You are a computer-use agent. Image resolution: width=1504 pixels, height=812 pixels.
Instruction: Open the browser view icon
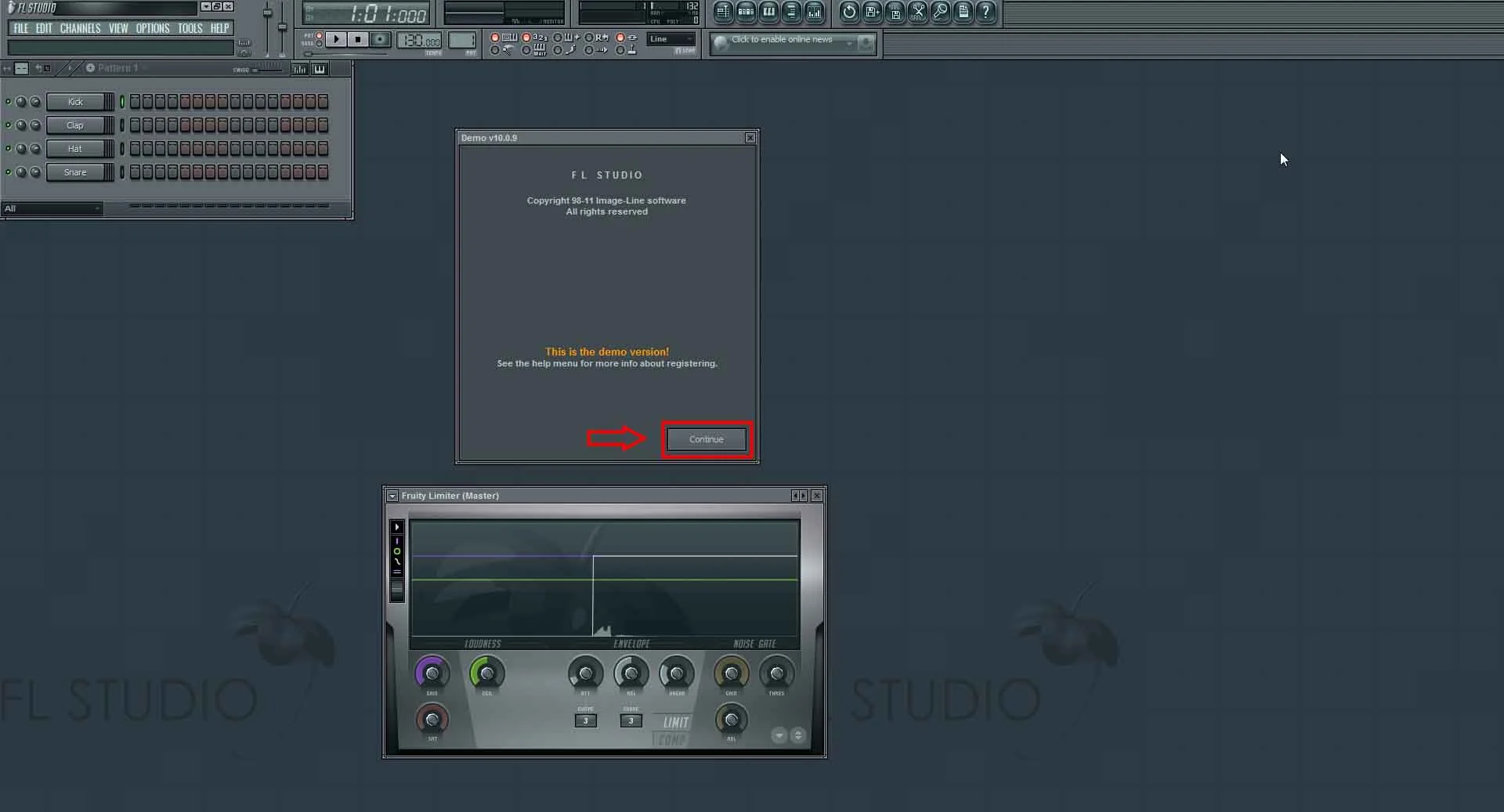point(791,12)
